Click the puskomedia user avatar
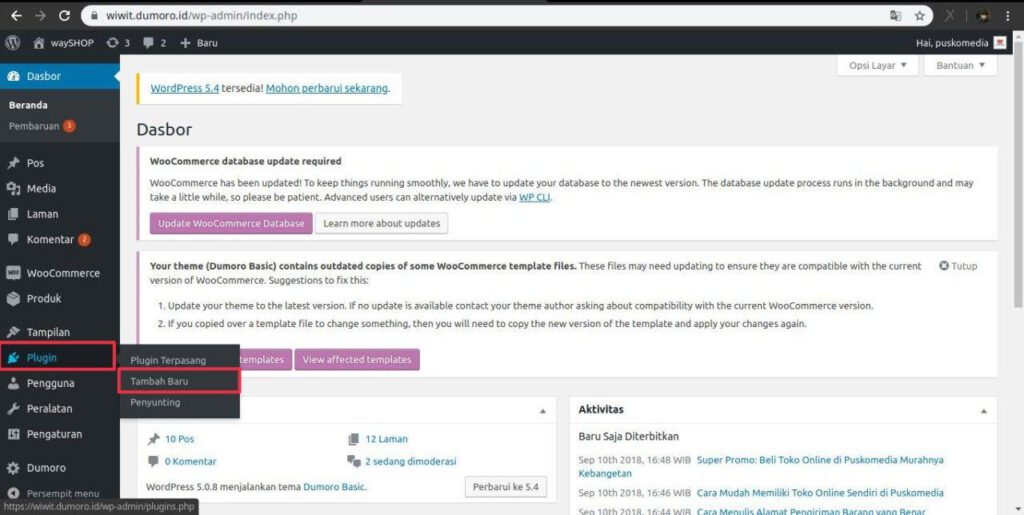This screenshot has width=1024, height=515. (x=1000, y=42)
